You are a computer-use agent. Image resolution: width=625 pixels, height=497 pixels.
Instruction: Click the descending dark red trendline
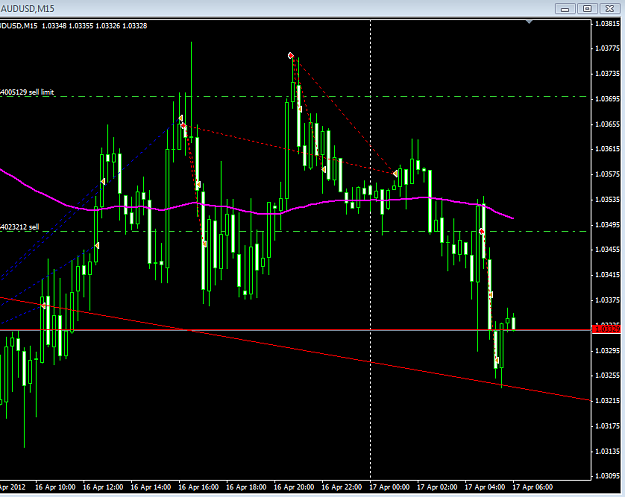pyautogui.click(x=295, y=349)
